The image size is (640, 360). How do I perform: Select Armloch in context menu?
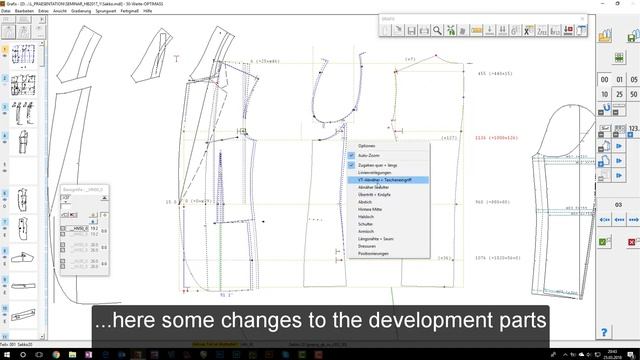[366, 231]
